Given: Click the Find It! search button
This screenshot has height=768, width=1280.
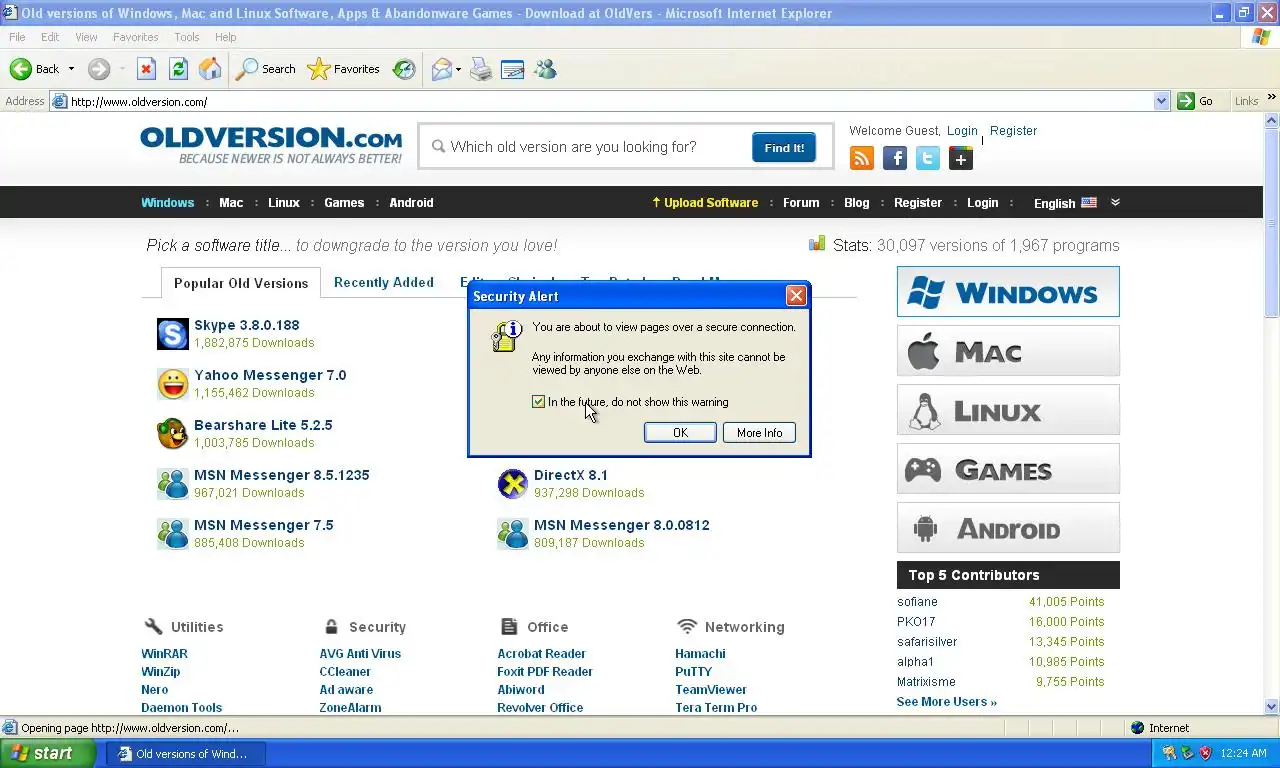Looking at the screenshot, I should (x=784, y=147).
